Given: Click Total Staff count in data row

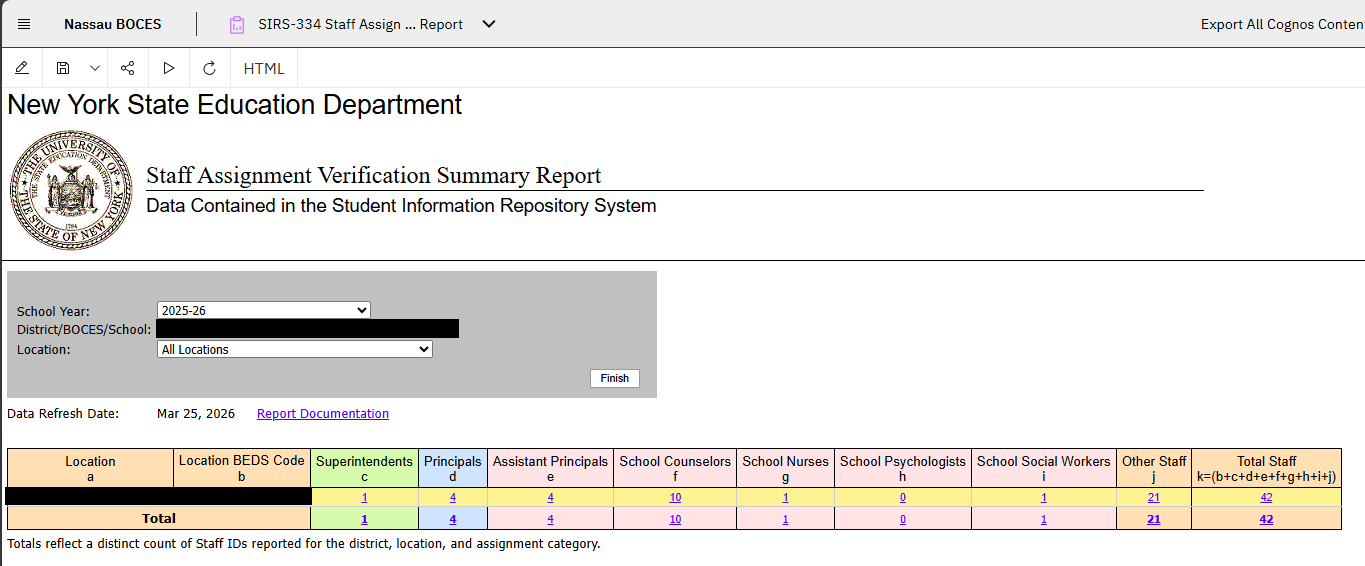Looking at the screenshot, I should 1266,498.
